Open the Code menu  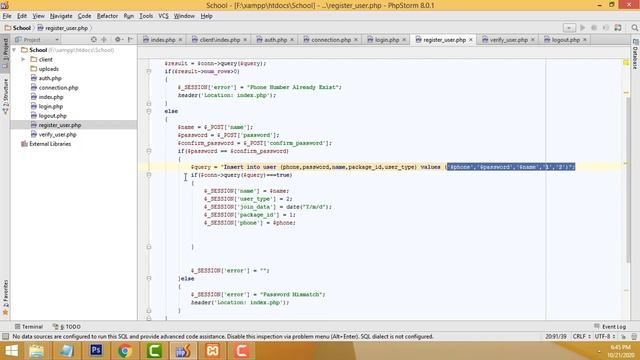[84, 16]
